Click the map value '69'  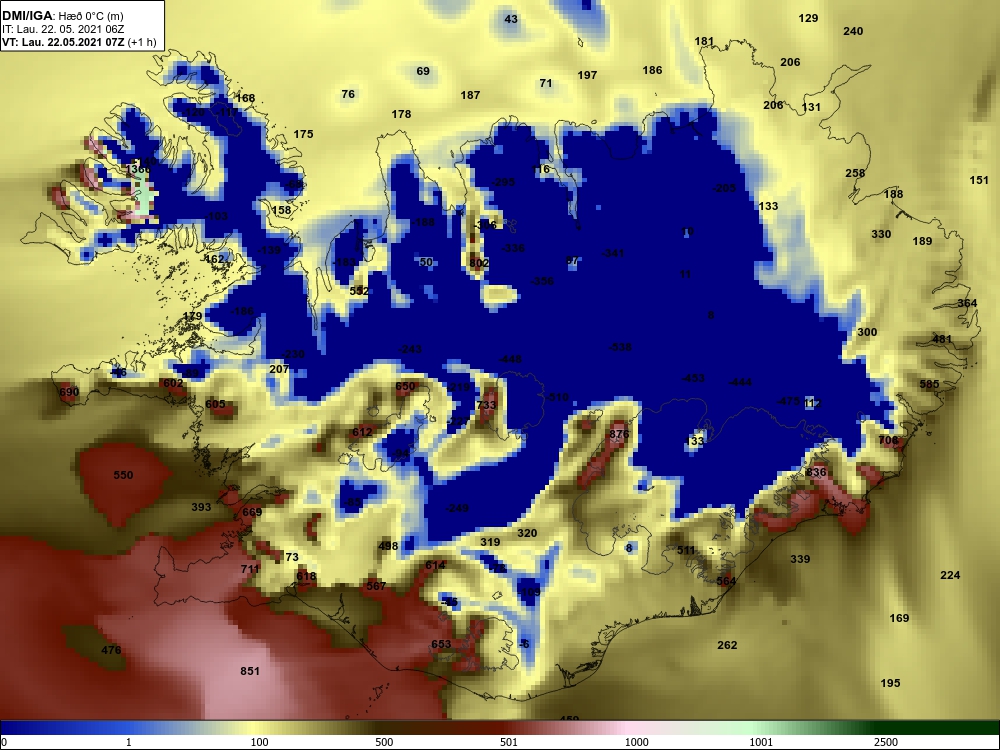(x=423, y=71)
